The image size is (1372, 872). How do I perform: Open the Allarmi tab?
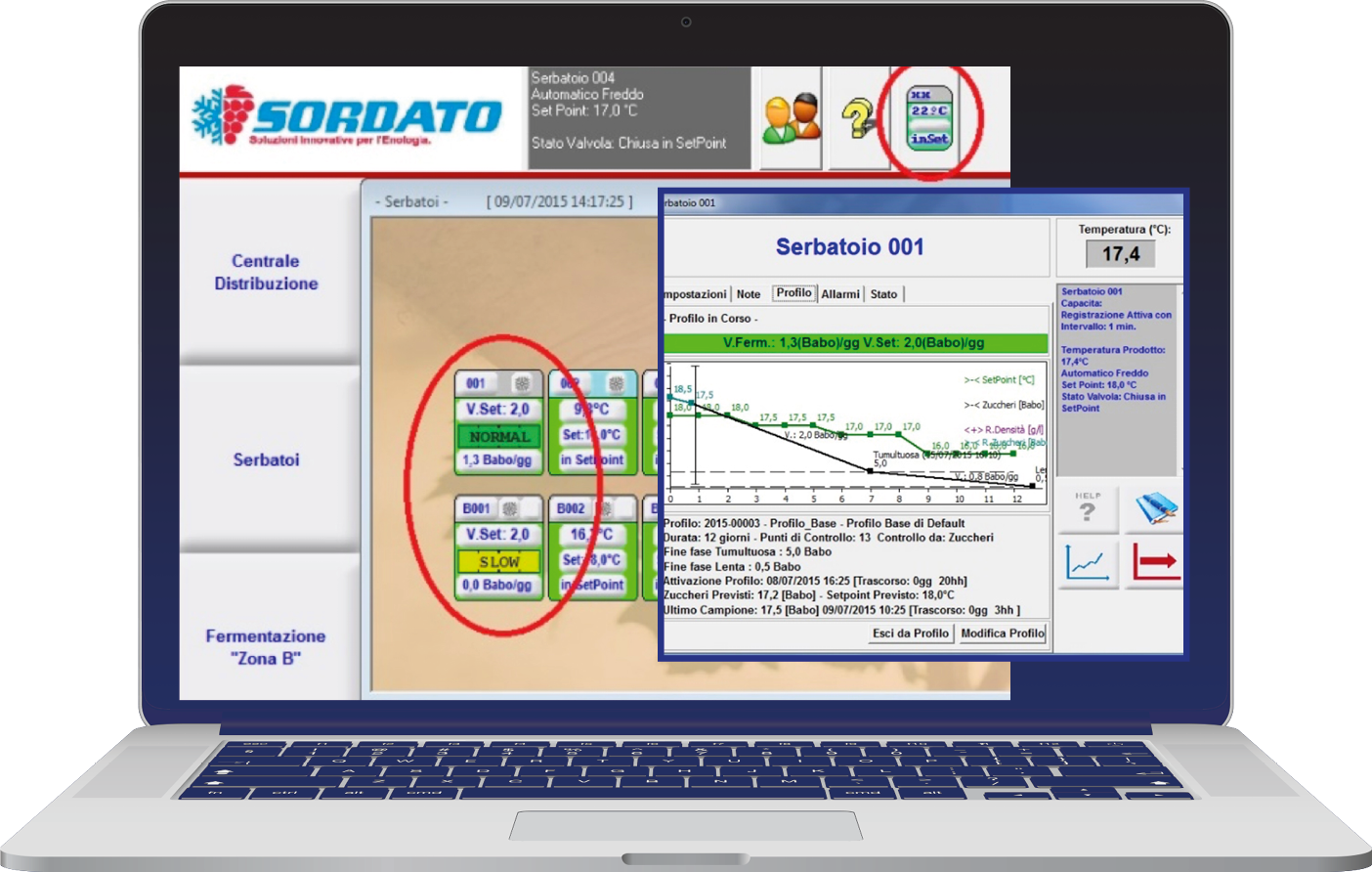click(x=839, y=294)
